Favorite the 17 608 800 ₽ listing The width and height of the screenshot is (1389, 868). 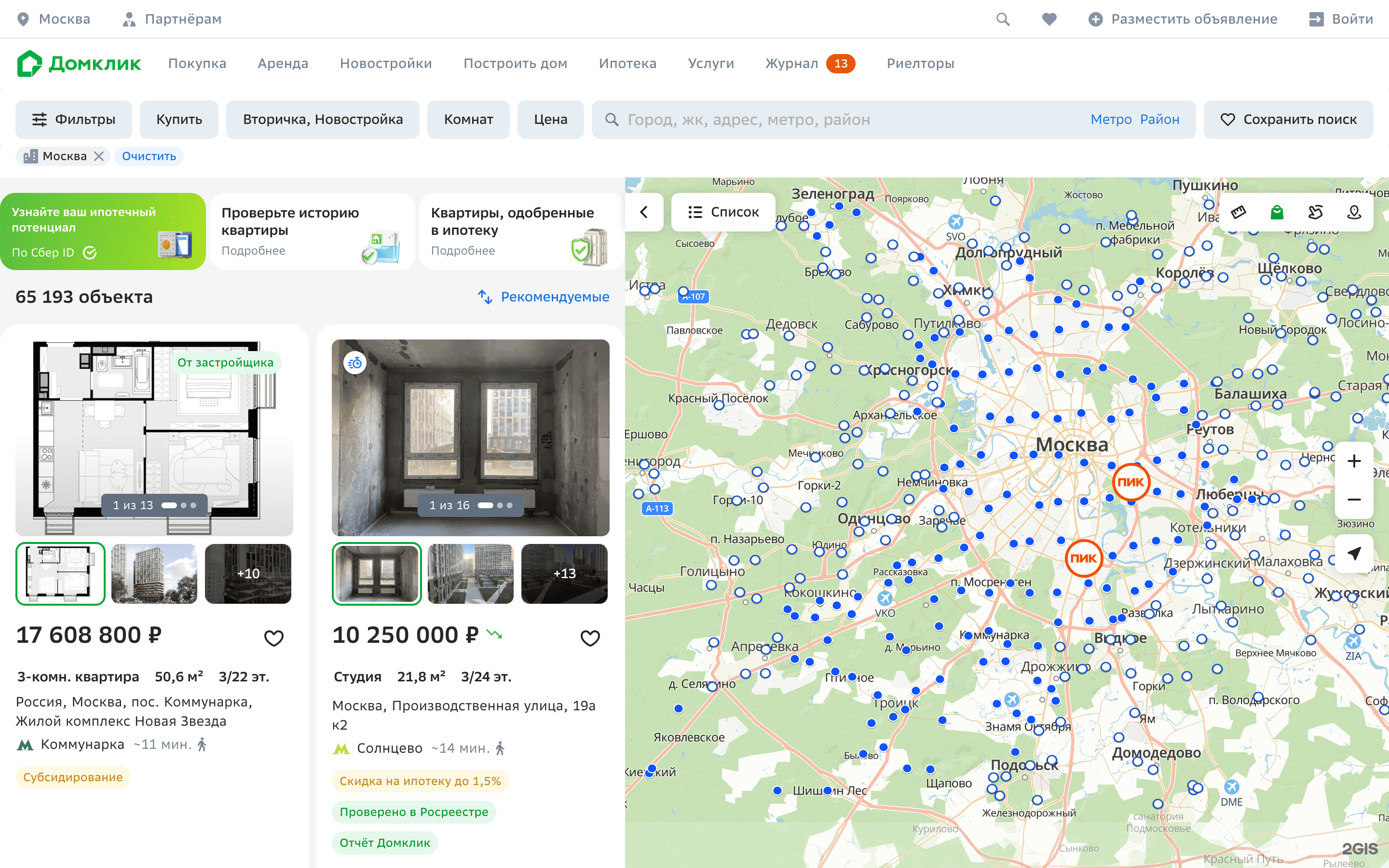(274, 638)
